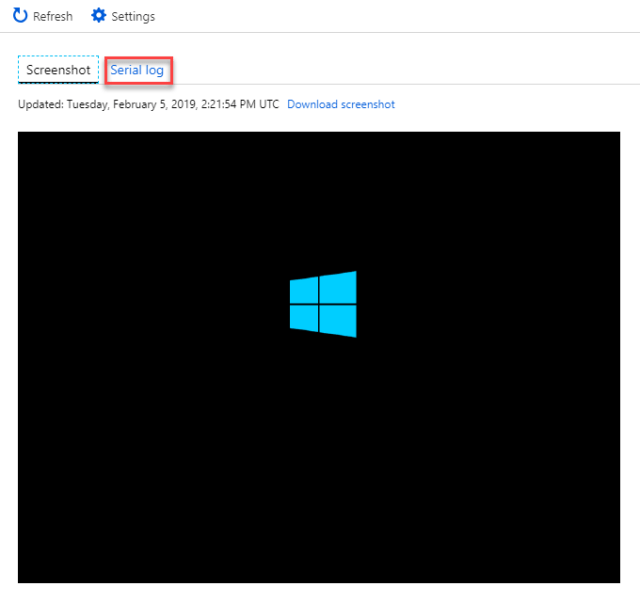Switch to the Screenshot tab
The height and width of the screenshot is (602, 640).
point(58,70)
